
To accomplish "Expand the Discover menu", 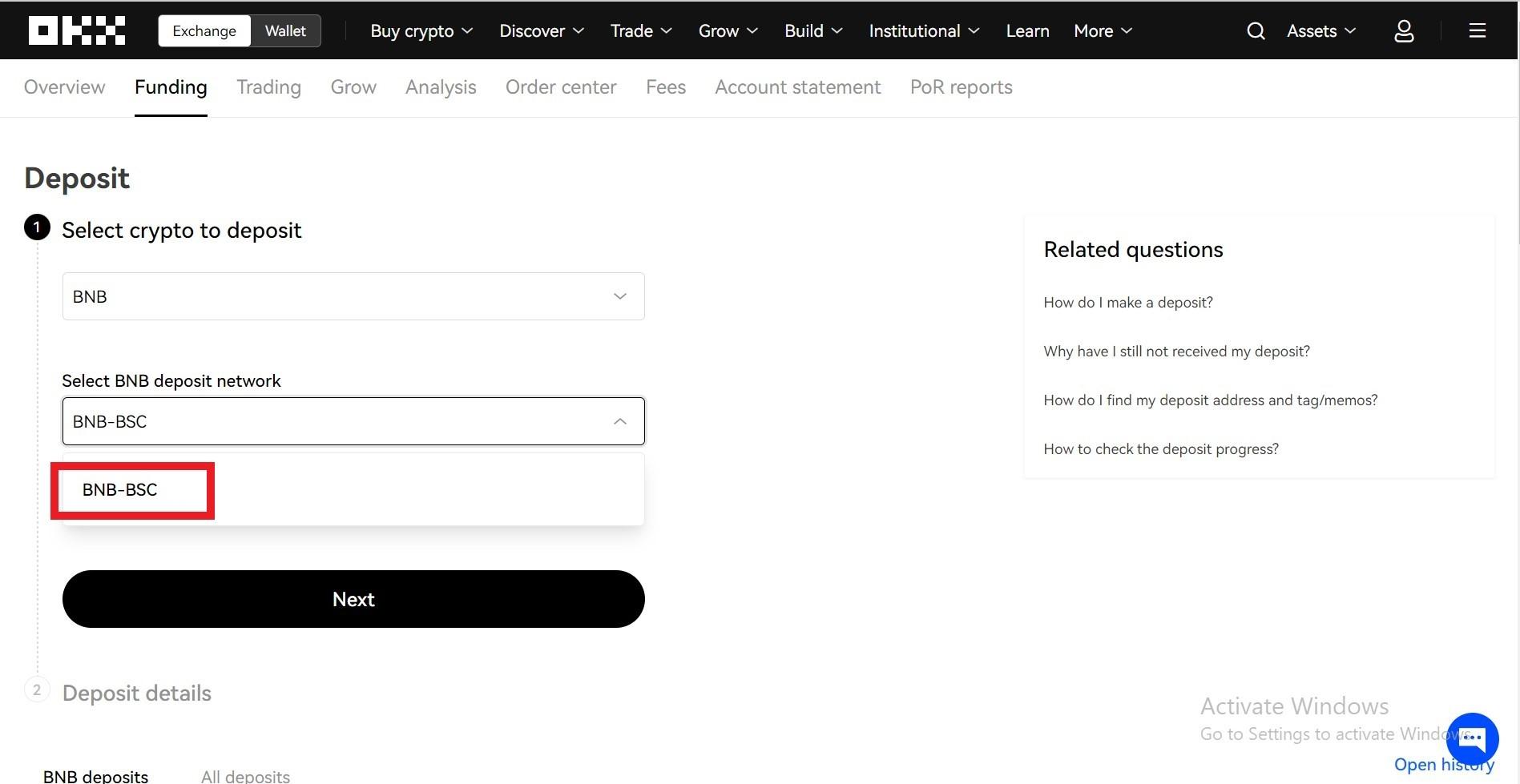I will (x=542, y=30).
